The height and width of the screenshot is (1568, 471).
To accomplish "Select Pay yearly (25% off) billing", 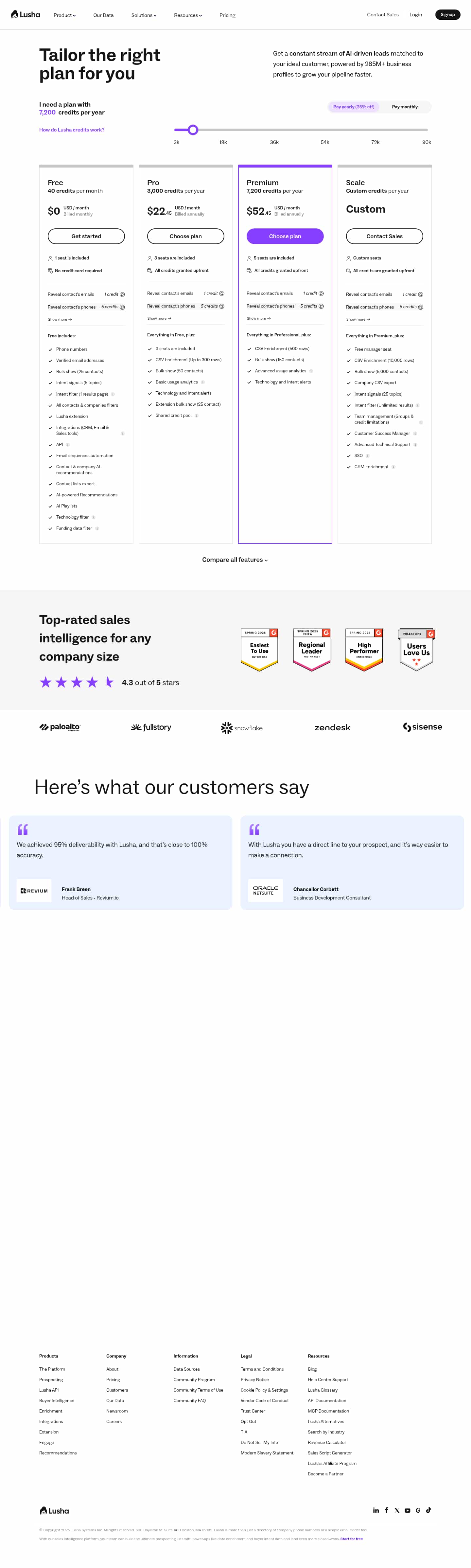I will point(354,107).
